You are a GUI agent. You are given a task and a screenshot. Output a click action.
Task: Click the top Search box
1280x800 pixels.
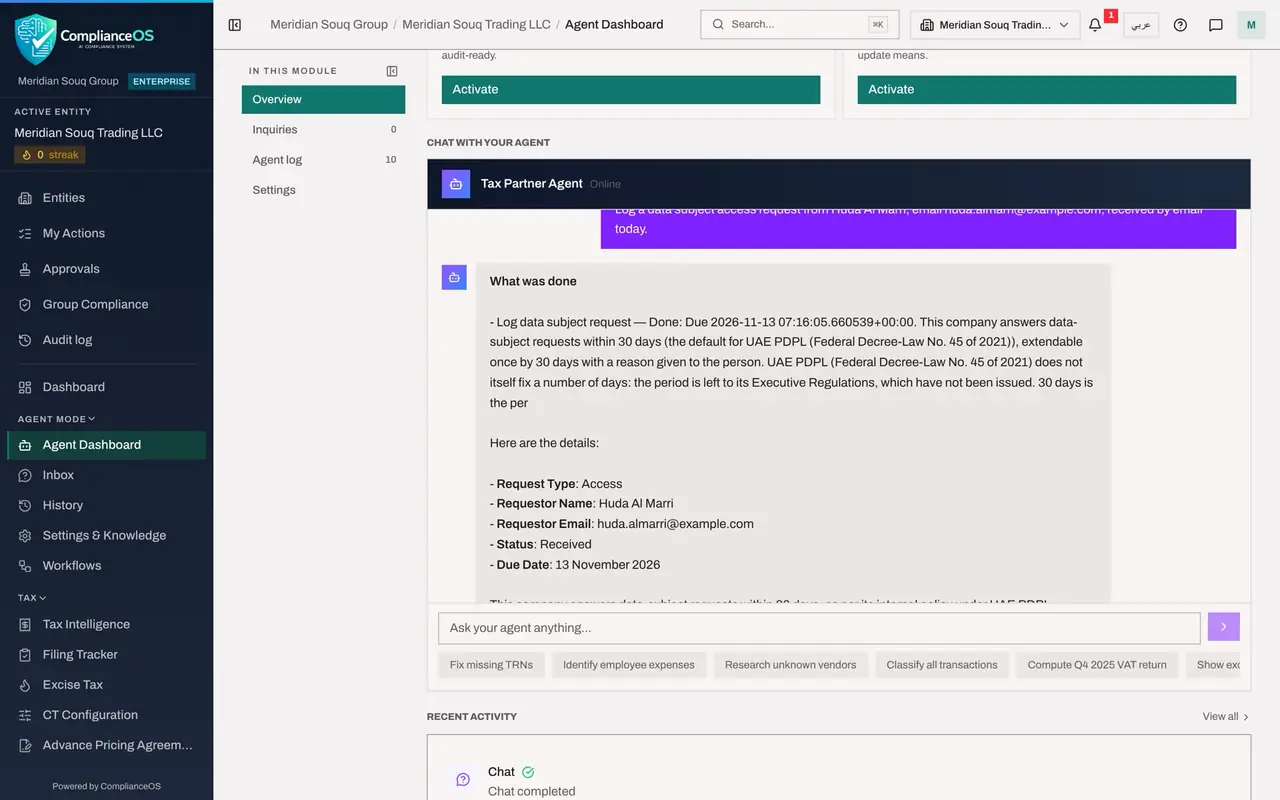(800, 24)
